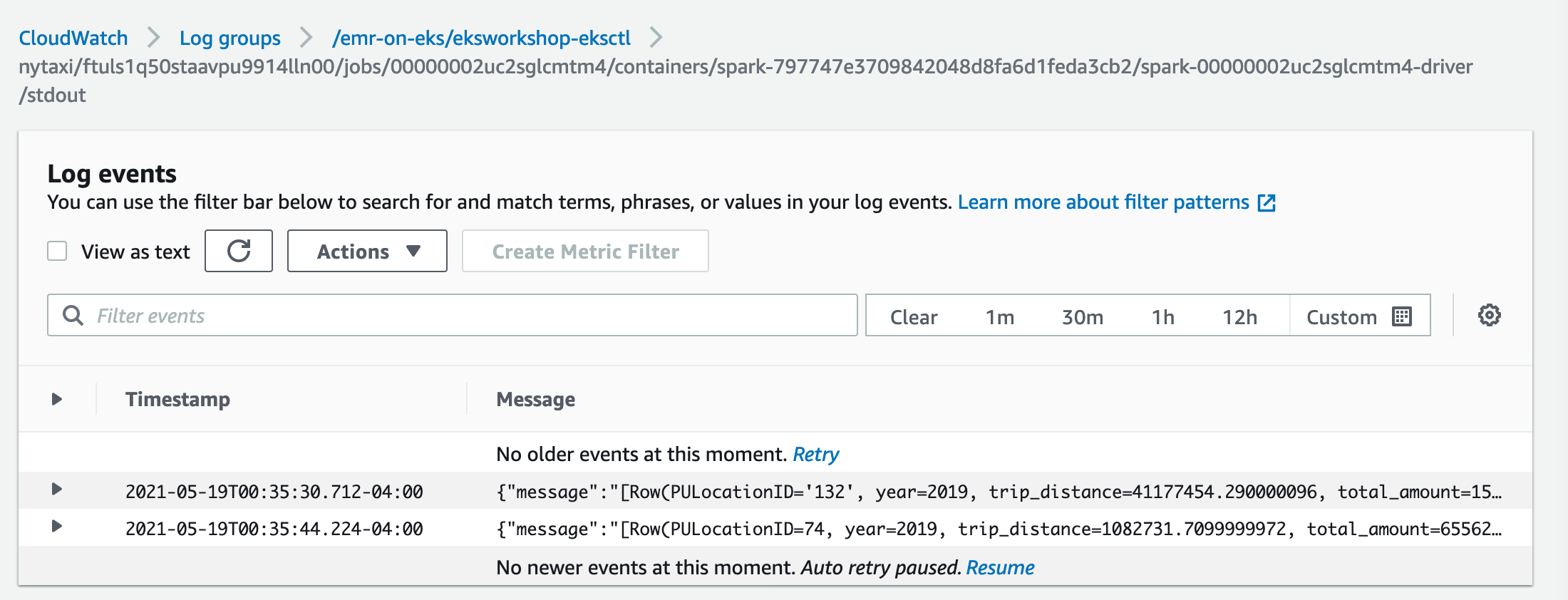Click timestamp 2021-05-19T00:35:44.224-04:00

point(274,529)
